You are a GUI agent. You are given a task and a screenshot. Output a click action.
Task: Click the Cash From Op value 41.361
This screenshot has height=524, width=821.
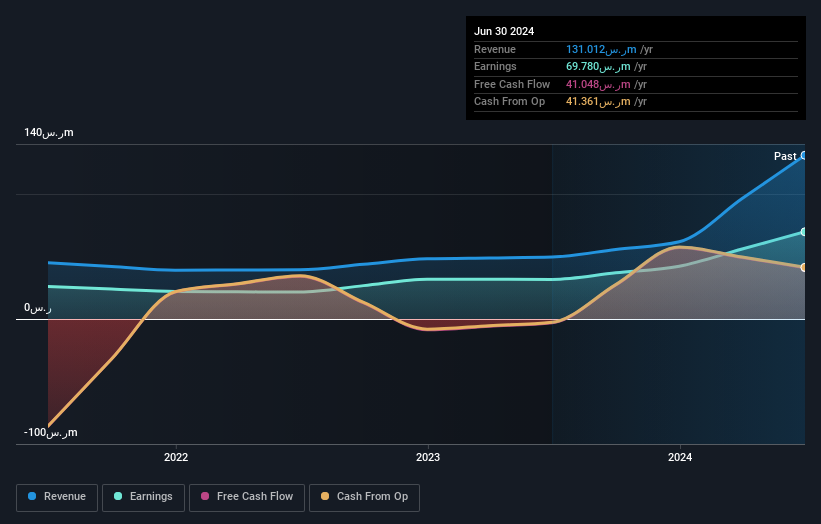598,102
